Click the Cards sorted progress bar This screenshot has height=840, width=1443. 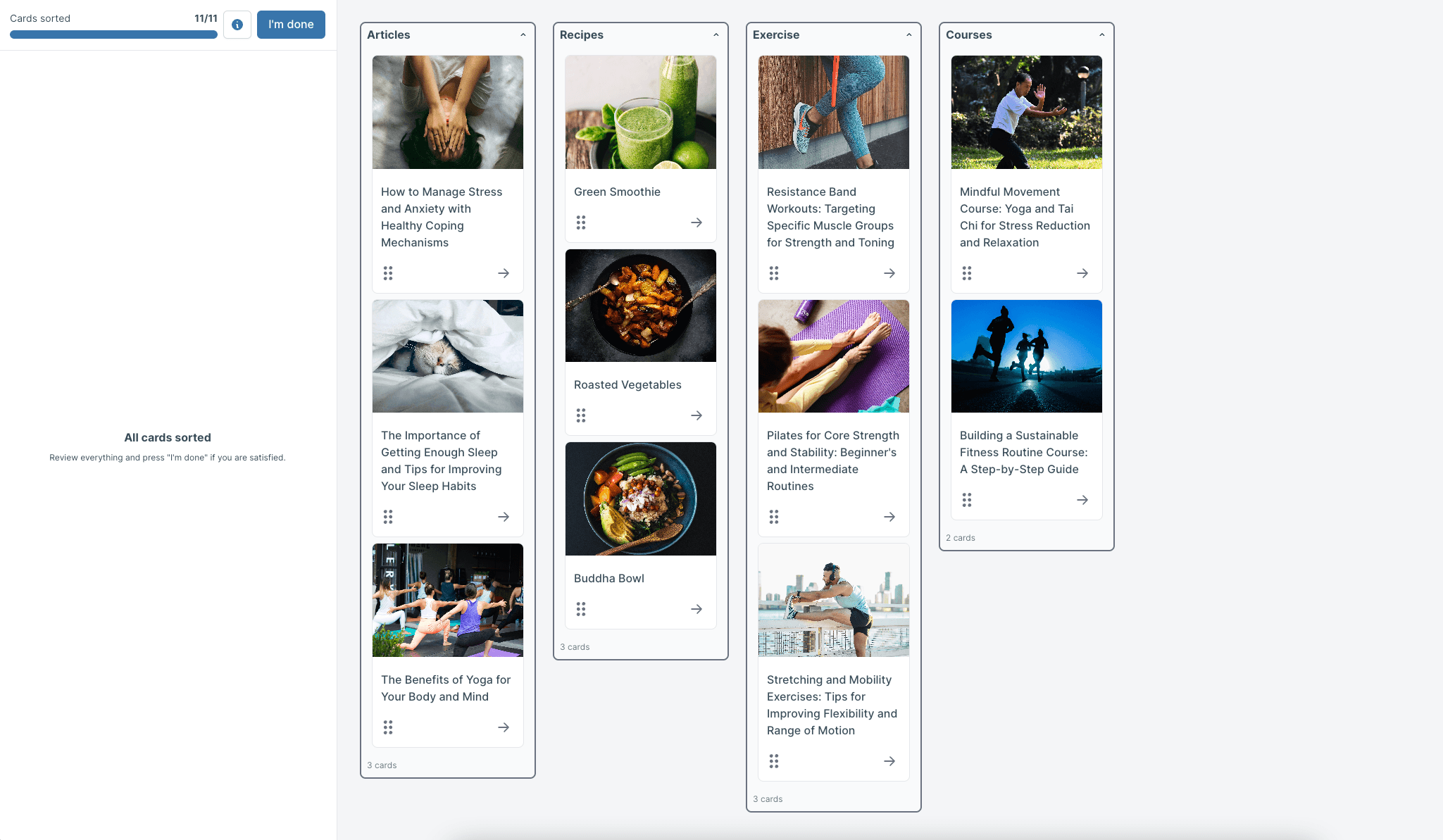[x=113, y=35]
